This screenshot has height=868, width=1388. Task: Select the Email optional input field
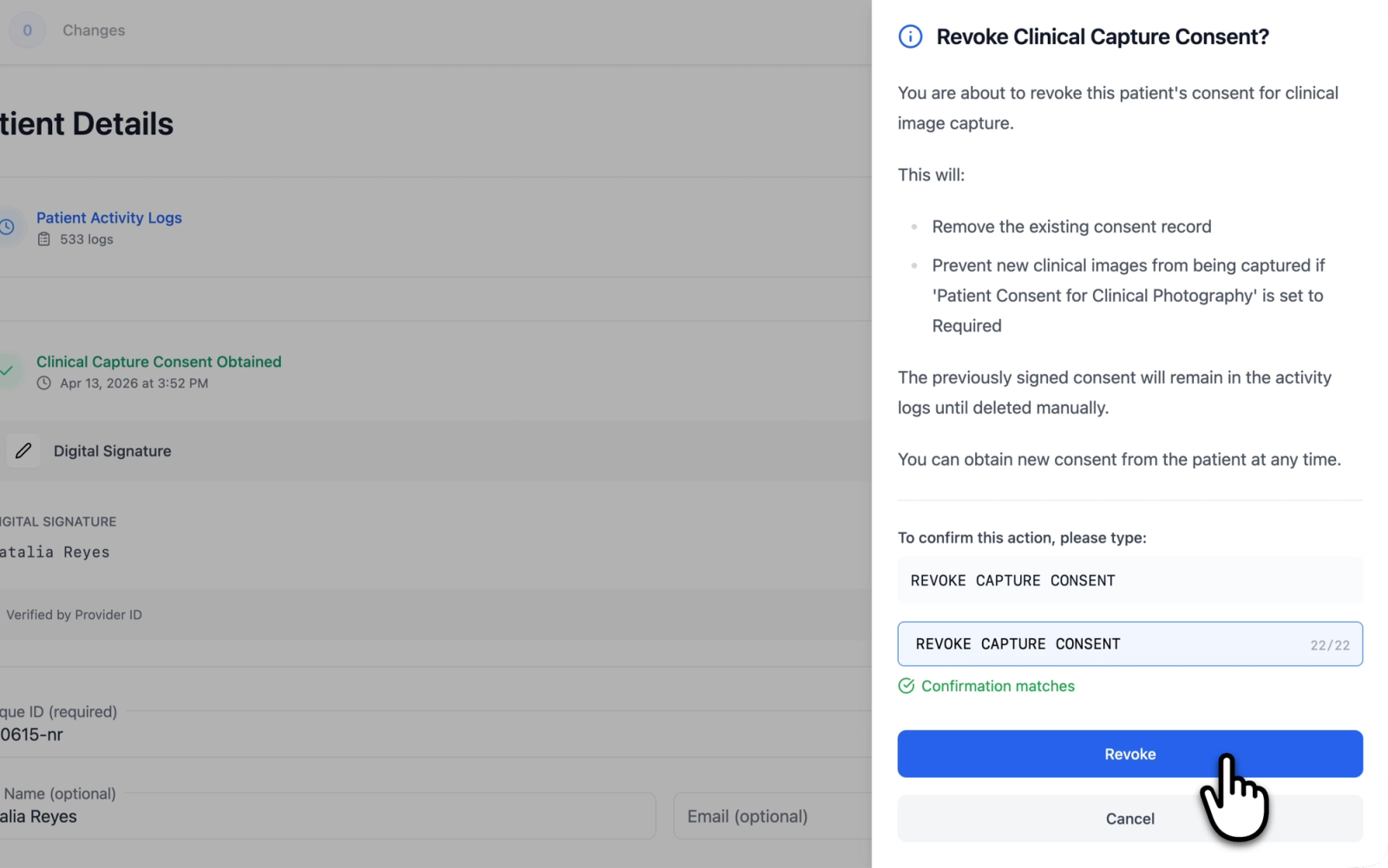772,816
